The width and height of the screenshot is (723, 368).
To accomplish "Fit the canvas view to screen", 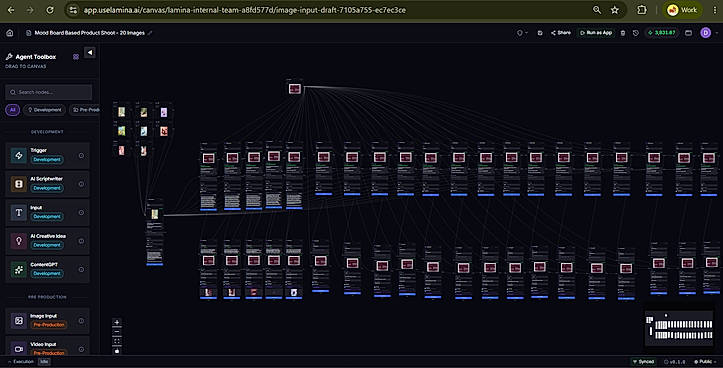I will coord(117,341).
